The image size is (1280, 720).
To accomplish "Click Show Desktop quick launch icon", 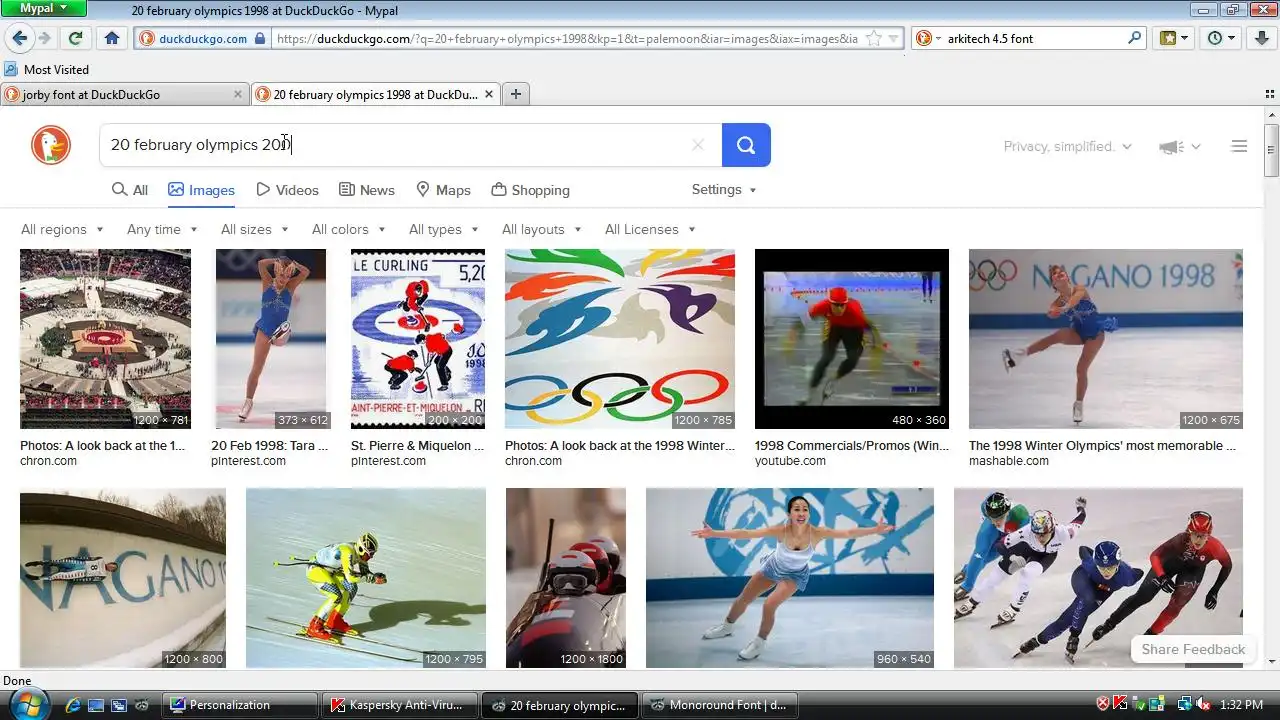I will point(96,705).
